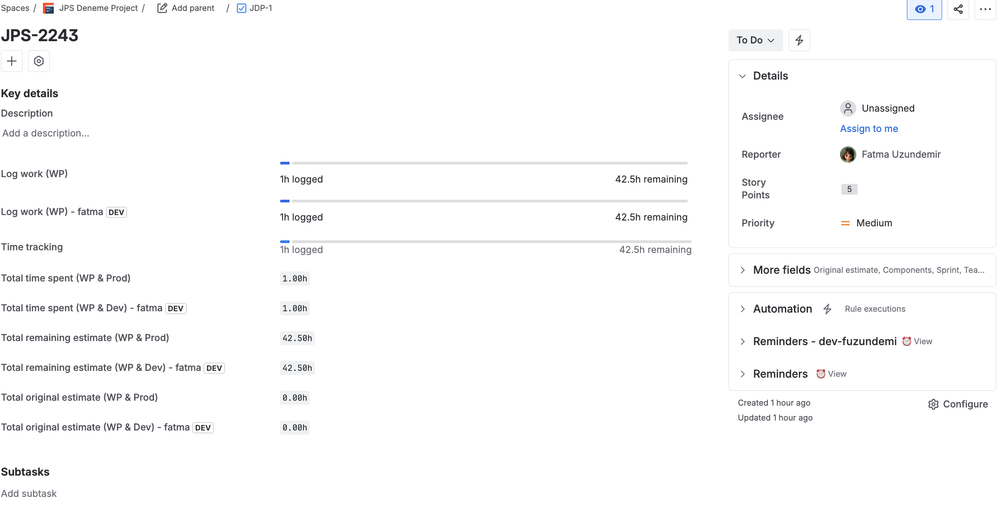Screen dimensions: 999x506
Task: Open the share icon button
Action: click(x=958, y=9)
